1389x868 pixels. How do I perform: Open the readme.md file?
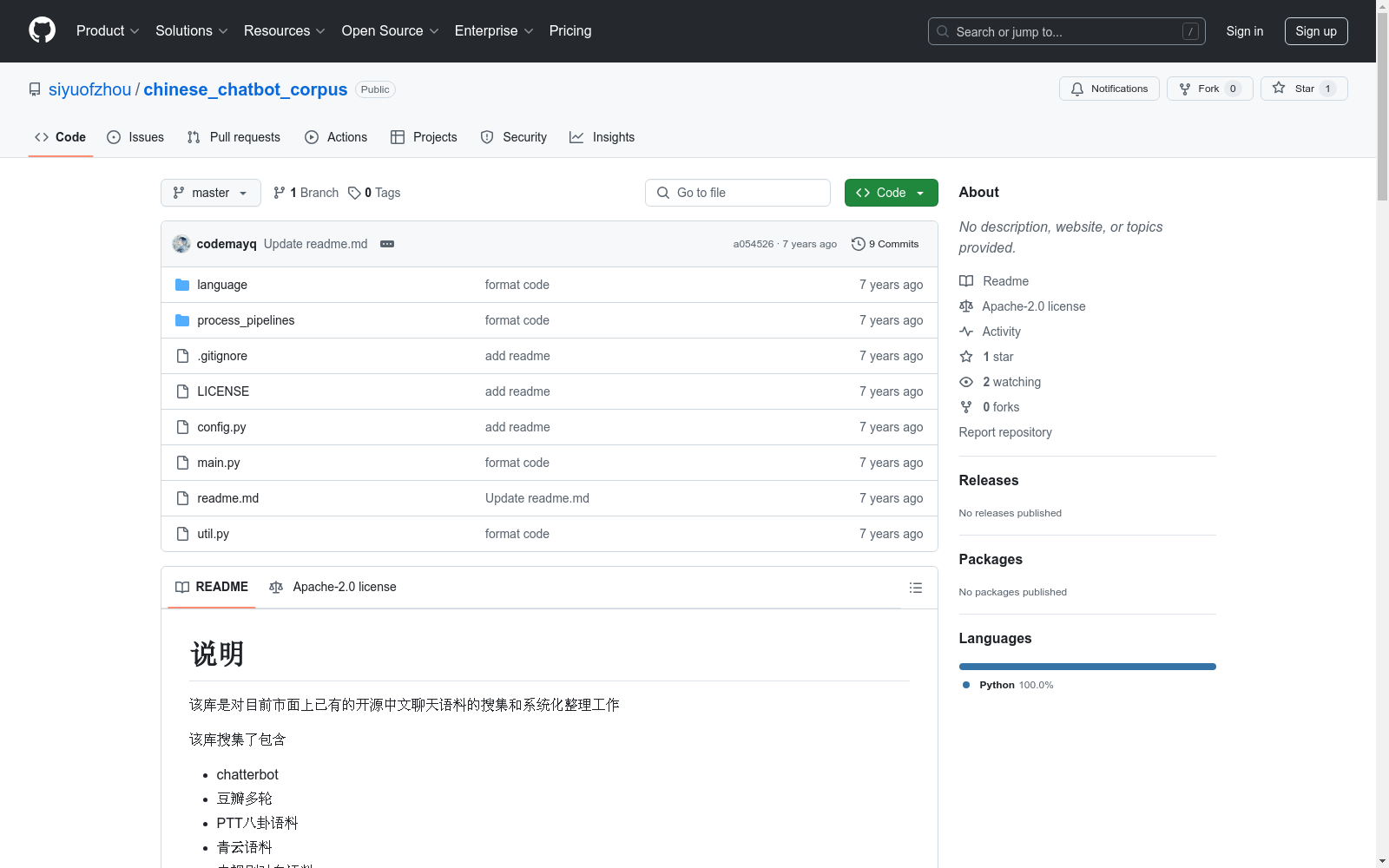pyautogui.click(x=227, y=498)
